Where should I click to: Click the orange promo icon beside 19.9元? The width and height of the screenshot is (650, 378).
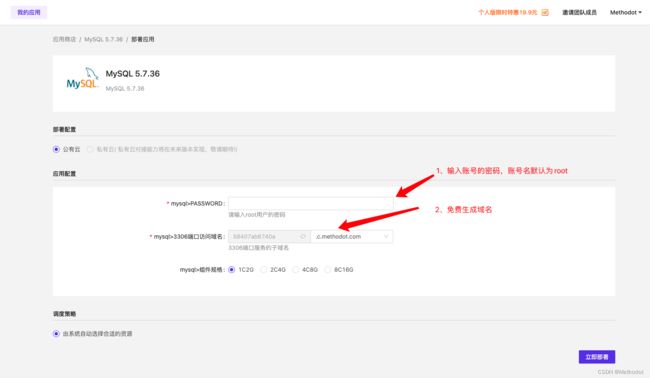click(545, 12)
